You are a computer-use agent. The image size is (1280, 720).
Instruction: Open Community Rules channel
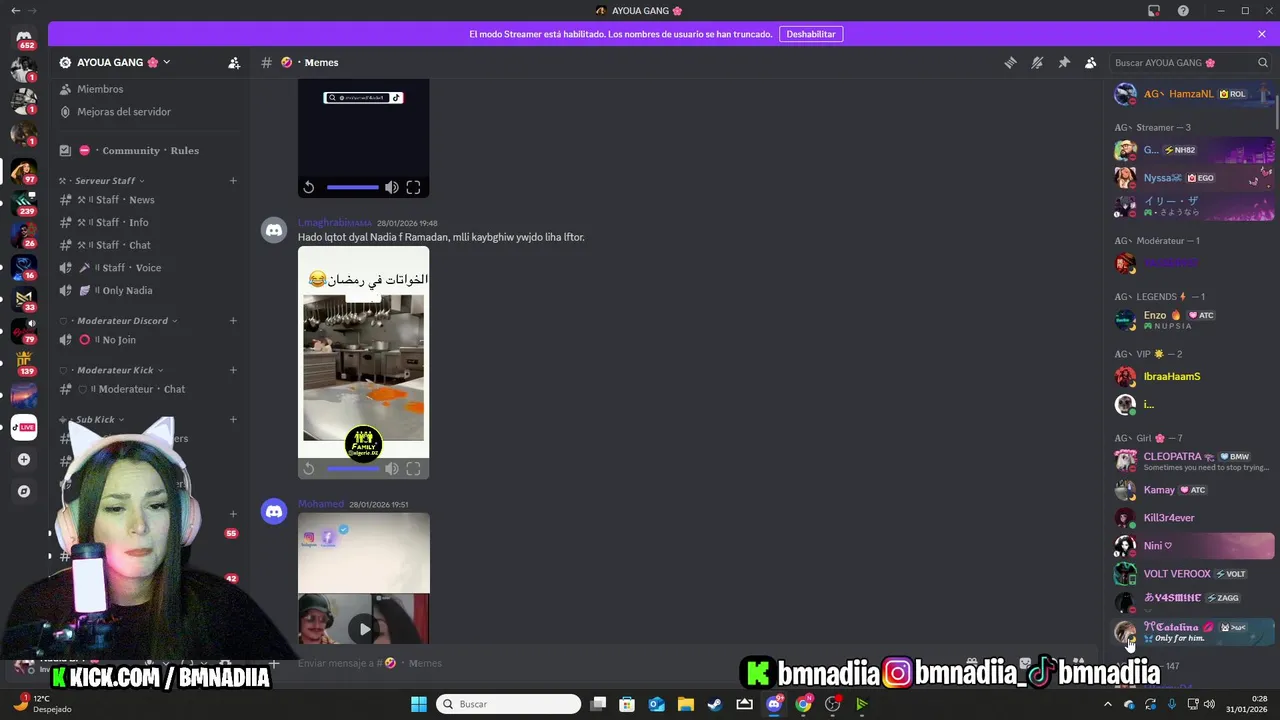coord(148,151)
